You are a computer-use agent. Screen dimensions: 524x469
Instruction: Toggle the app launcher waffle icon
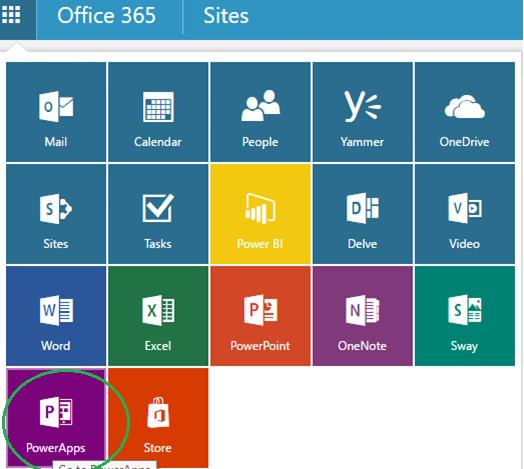tap(12, 15)
